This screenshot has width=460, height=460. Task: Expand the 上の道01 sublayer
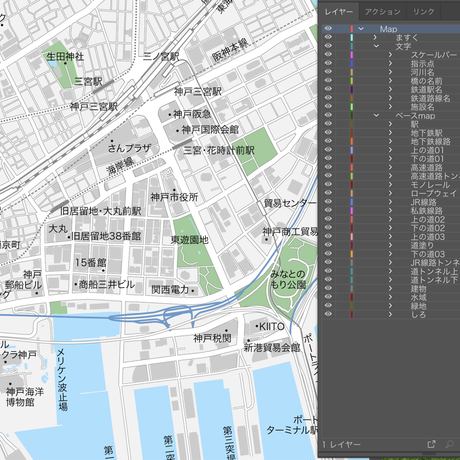pos(390,150)
